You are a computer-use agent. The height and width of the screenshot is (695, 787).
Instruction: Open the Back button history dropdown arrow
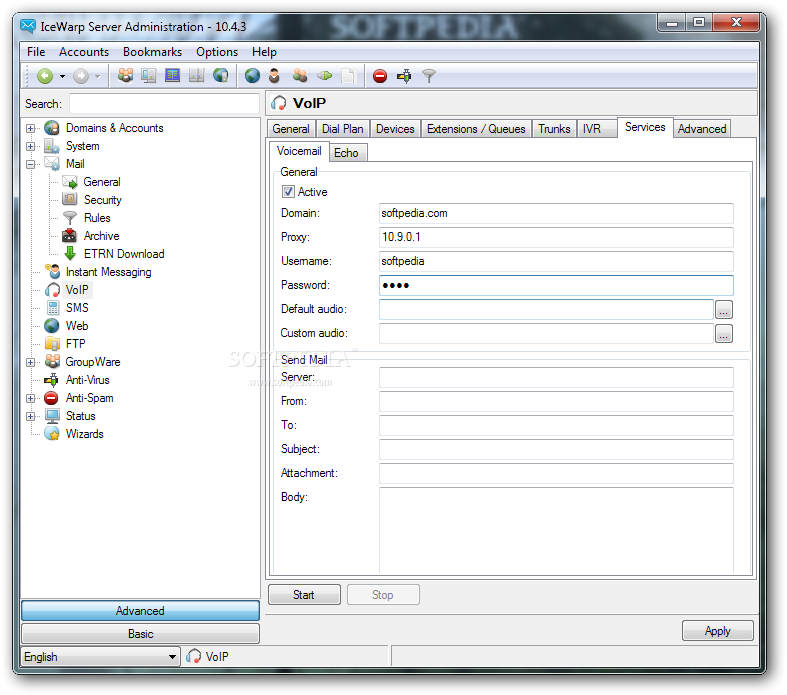(62, 77)
